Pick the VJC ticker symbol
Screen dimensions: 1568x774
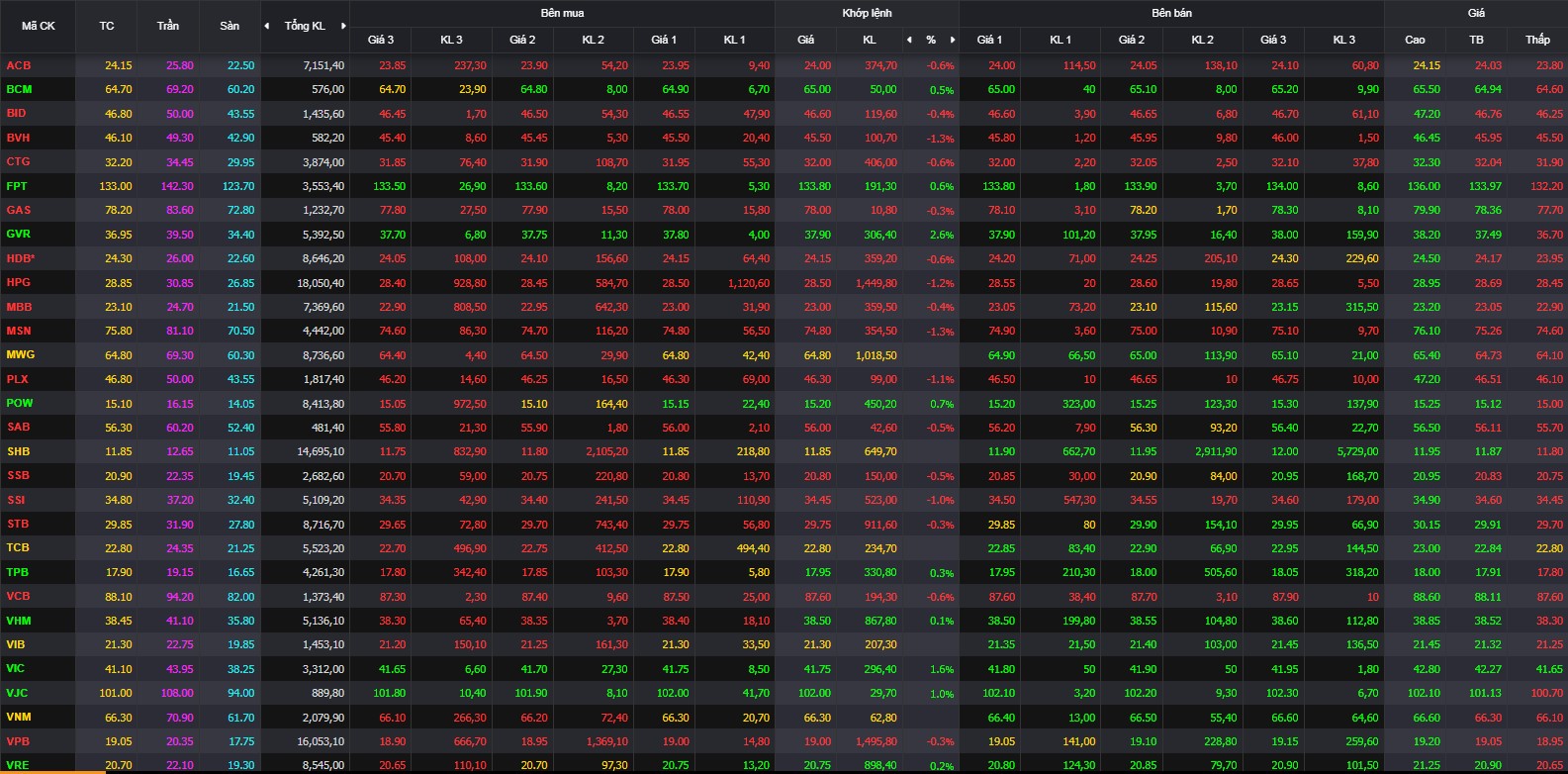tap(18, 693)
